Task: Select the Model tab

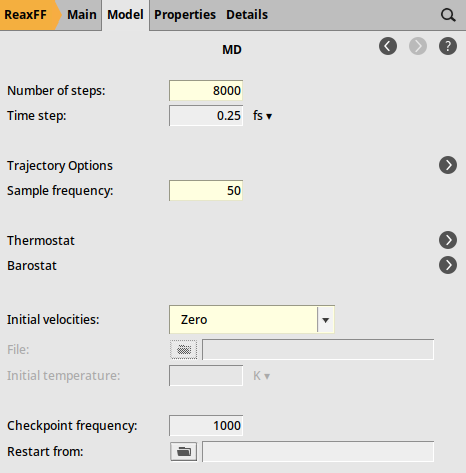Action: [x=125, y=15]
